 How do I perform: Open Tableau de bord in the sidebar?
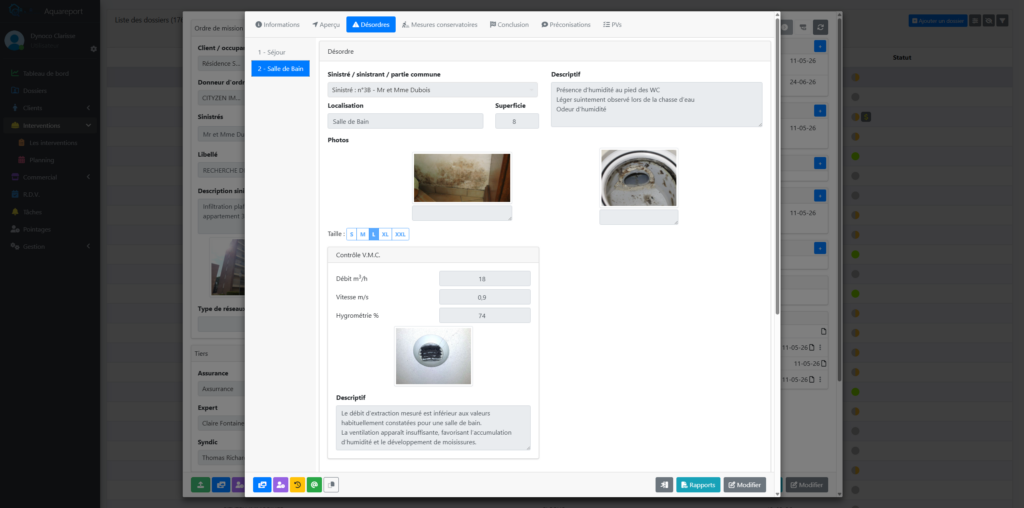point(46,73)
